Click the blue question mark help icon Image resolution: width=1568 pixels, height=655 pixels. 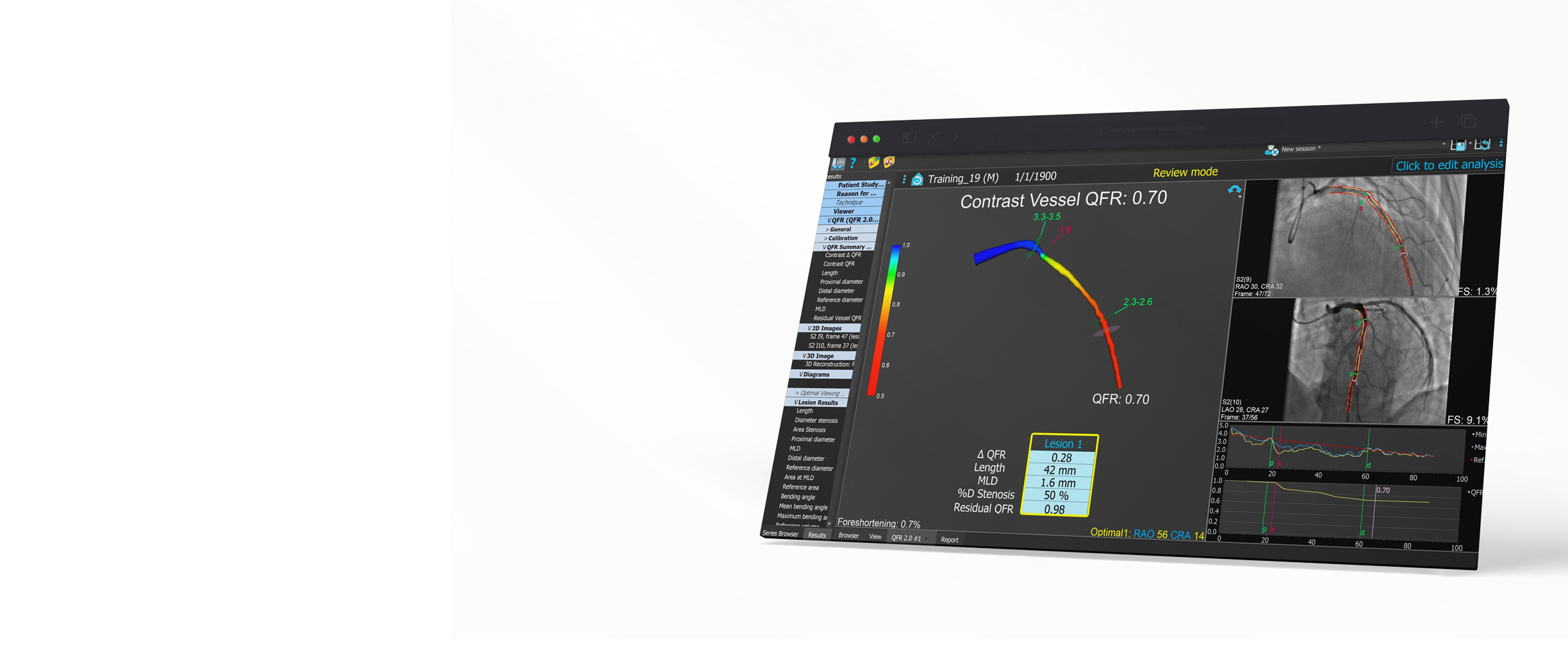(853, 163)
